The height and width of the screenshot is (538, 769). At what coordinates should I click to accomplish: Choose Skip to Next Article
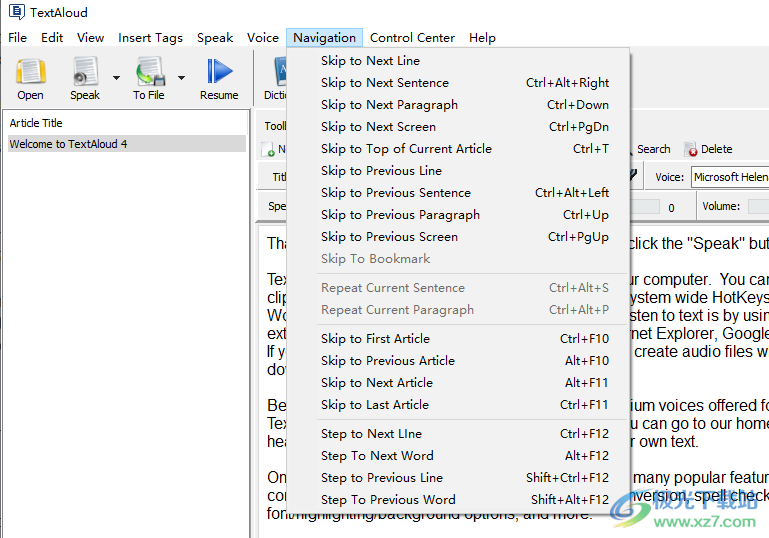click(x=458, y=383)
